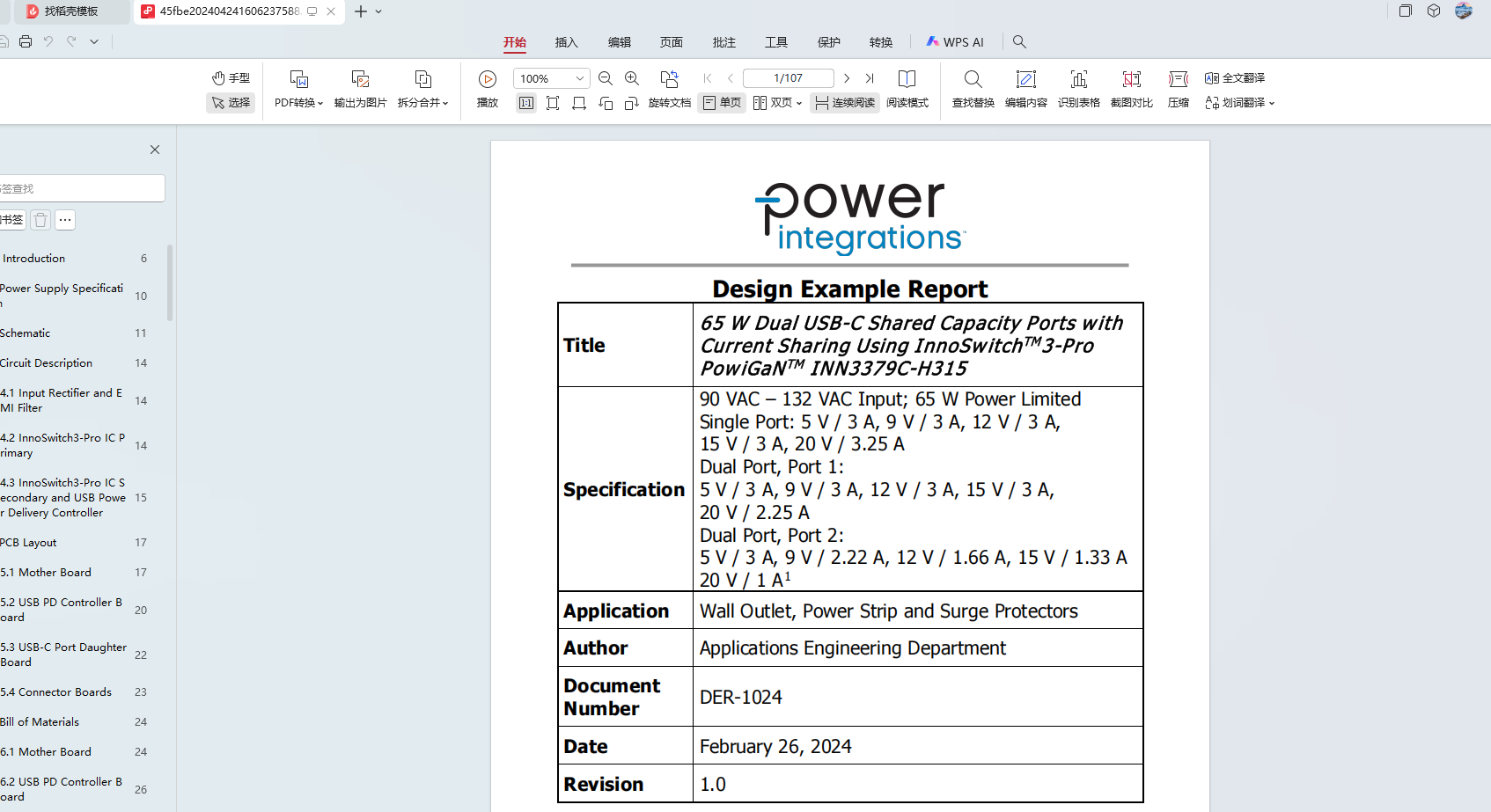Toggle single page (单页) view
Viewport: 1491px width, 812px height.
pos(723,103)
